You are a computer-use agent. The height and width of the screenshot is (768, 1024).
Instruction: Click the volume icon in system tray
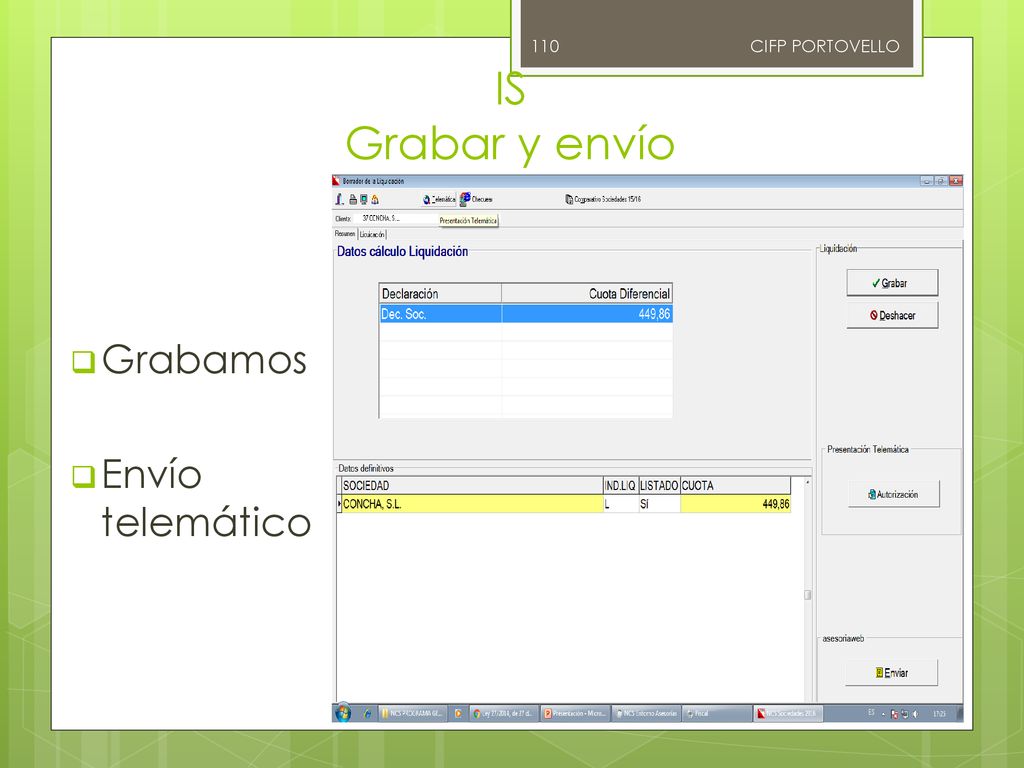click(916, 714)
